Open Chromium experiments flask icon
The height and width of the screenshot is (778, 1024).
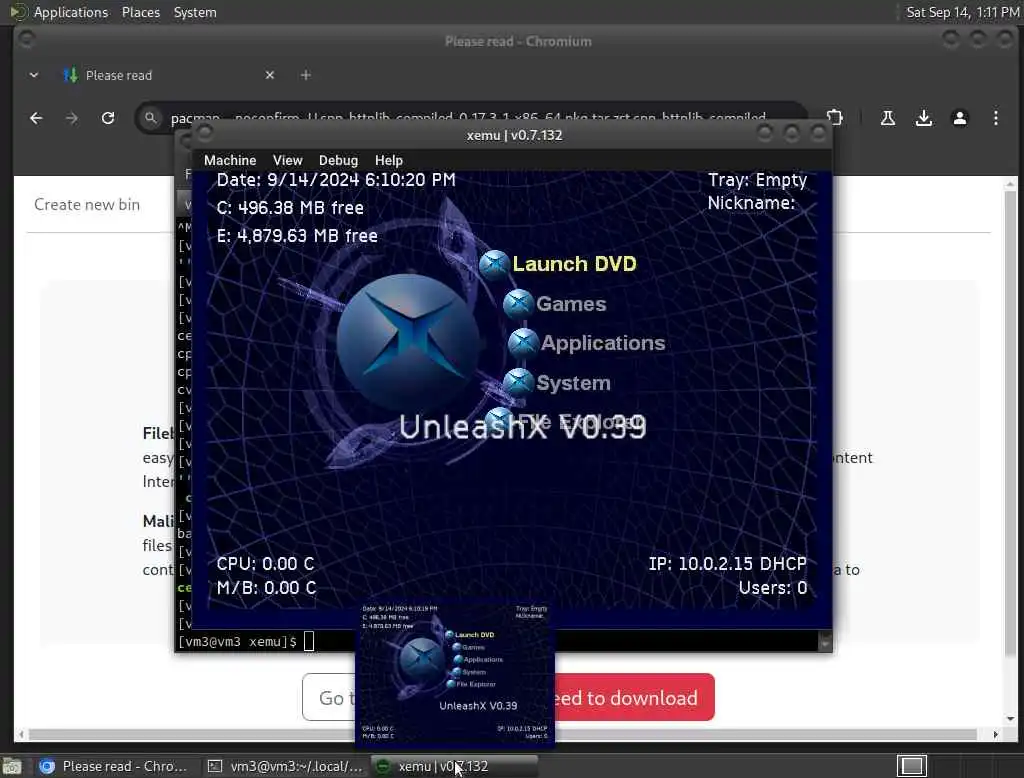pyautogui.click(x=888, y=118)
